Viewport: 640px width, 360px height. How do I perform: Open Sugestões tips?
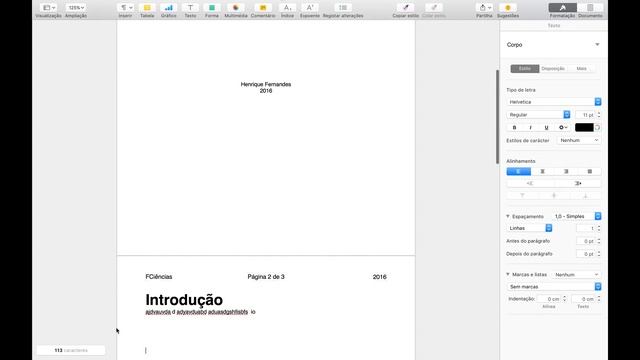tap(508, 8)
